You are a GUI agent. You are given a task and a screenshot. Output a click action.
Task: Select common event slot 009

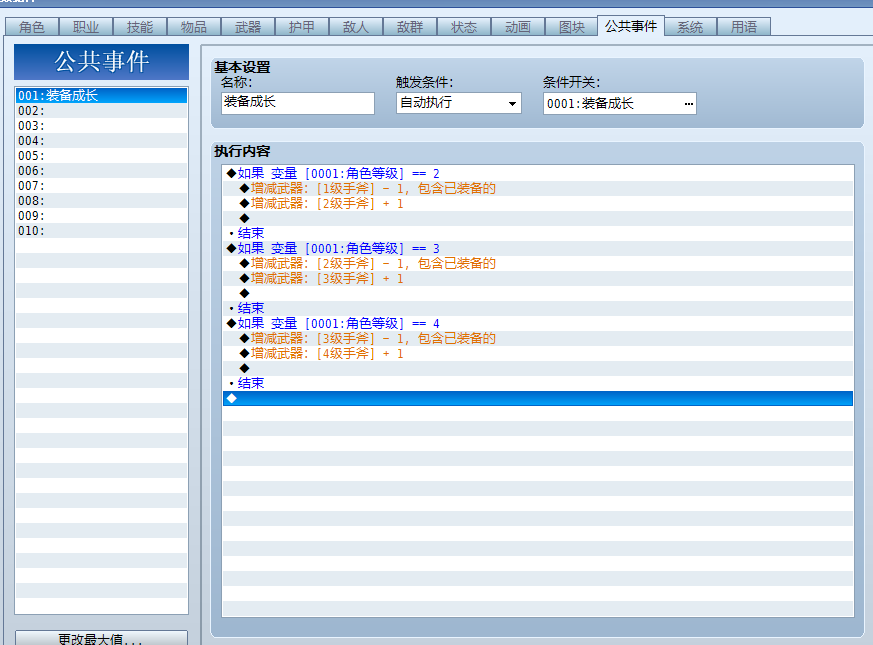(x=101, y=216)
